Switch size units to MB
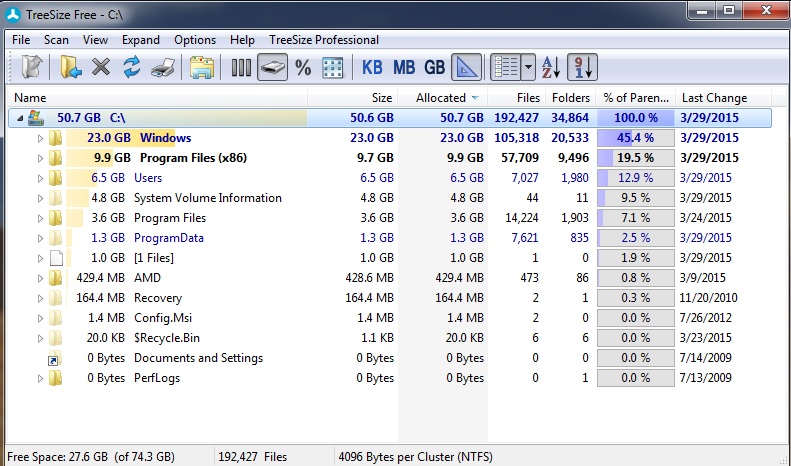The image size is (791, 466). click(404, 68)
